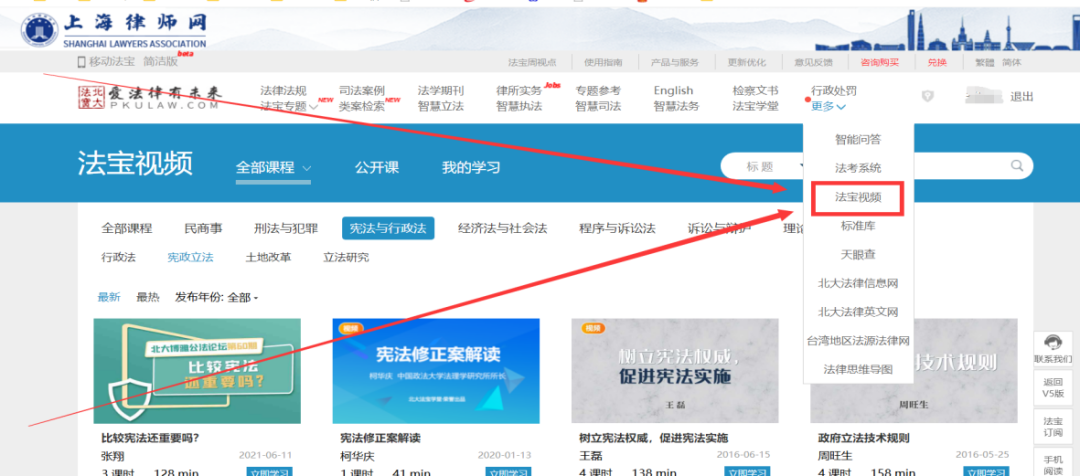Select 法宝视频 from the dropdown menu
1080x476 pixels.
[857, 197]
